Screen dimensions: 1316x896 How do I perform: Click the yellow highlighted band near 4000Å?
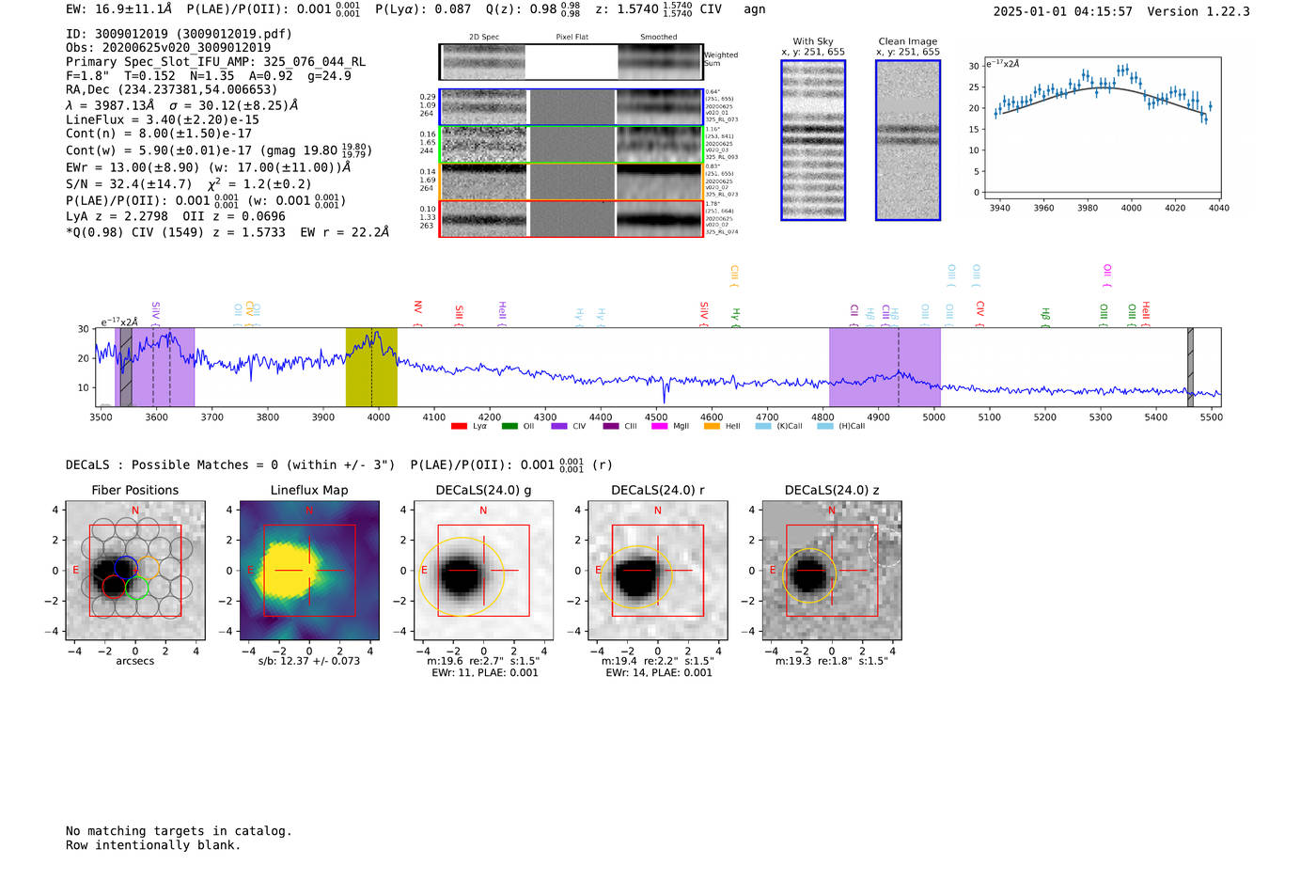click(x=371, y=367)
